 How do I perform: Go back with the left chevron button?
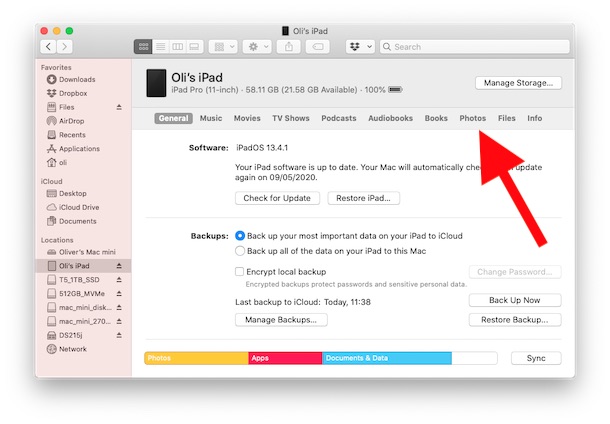click(x=48, y=47)
